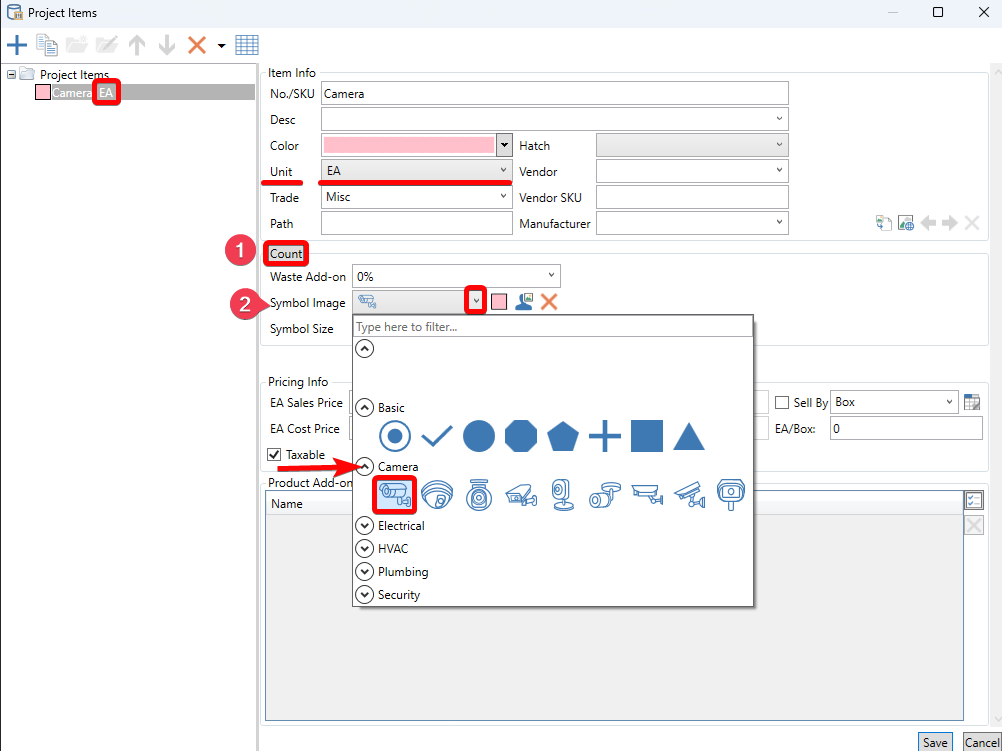
Task: Click the pink symbol color swatch
Action: [499, 302]
